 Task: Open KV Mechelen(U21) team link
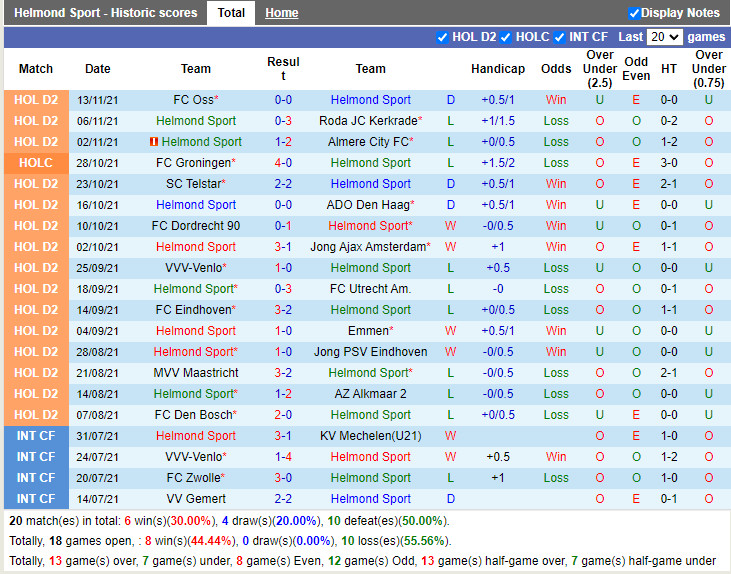click(370, 436)
